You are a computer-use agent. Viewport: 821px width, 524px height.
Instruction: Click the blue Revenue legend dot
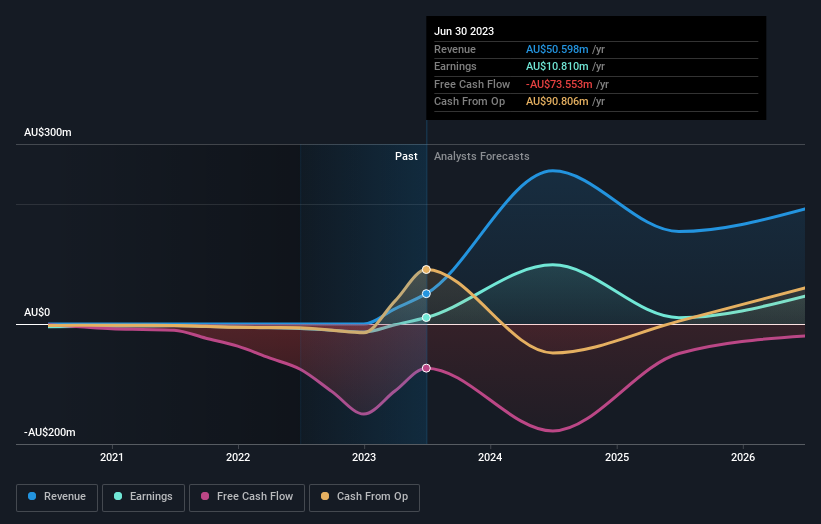pos(32,496)
